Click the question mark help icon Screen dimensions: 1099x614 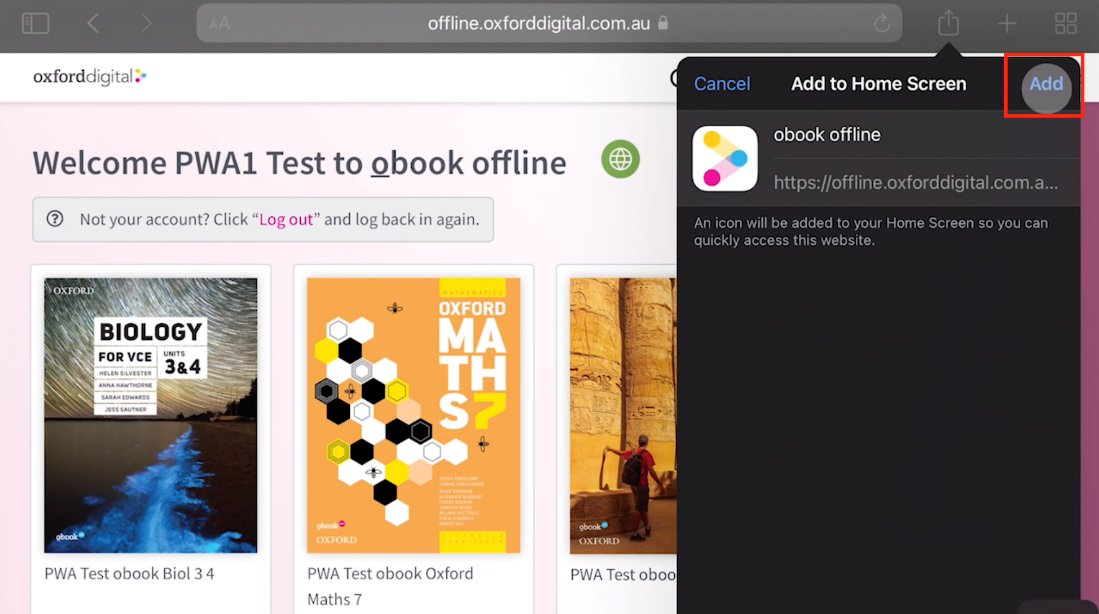point(55,219)
